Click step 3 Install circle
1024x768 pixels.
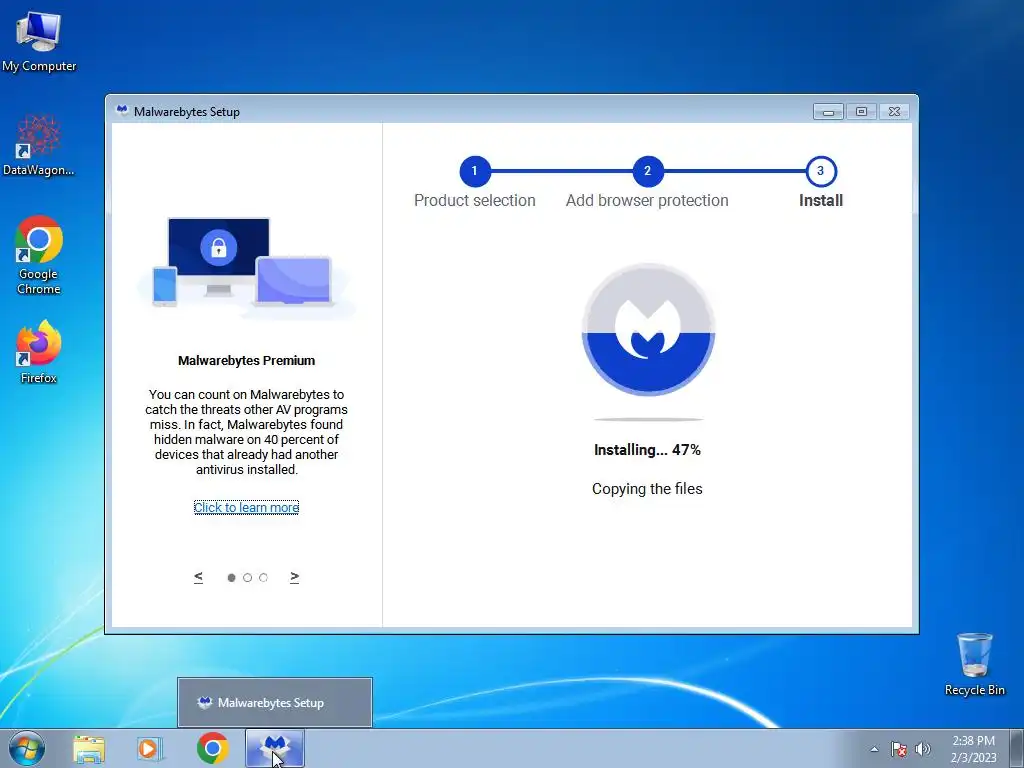pyautogui.click(x=821, y=171)
